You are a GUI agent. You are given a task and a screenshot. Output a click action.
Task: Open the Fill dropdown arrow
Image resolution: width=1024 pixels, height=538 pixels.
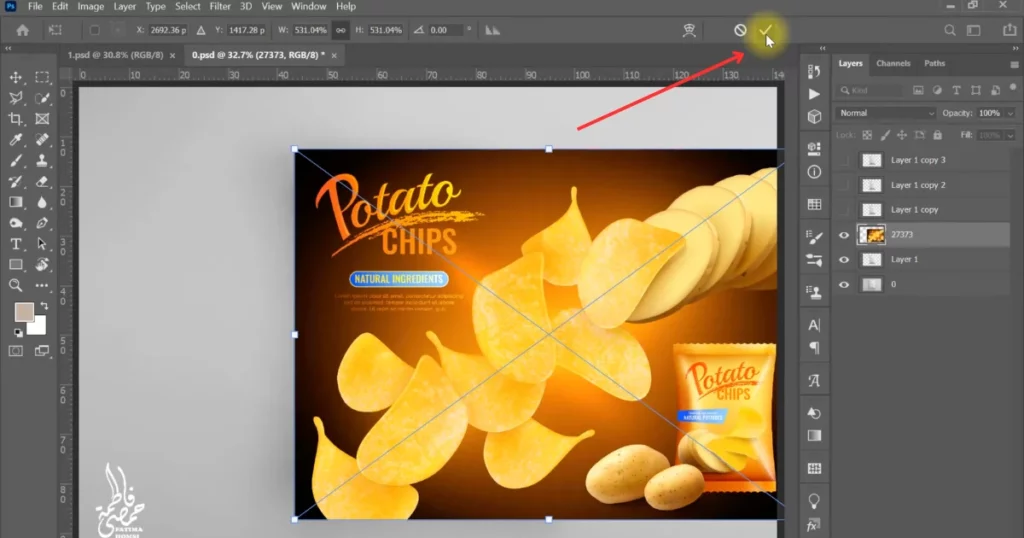tap(1010, 135)
